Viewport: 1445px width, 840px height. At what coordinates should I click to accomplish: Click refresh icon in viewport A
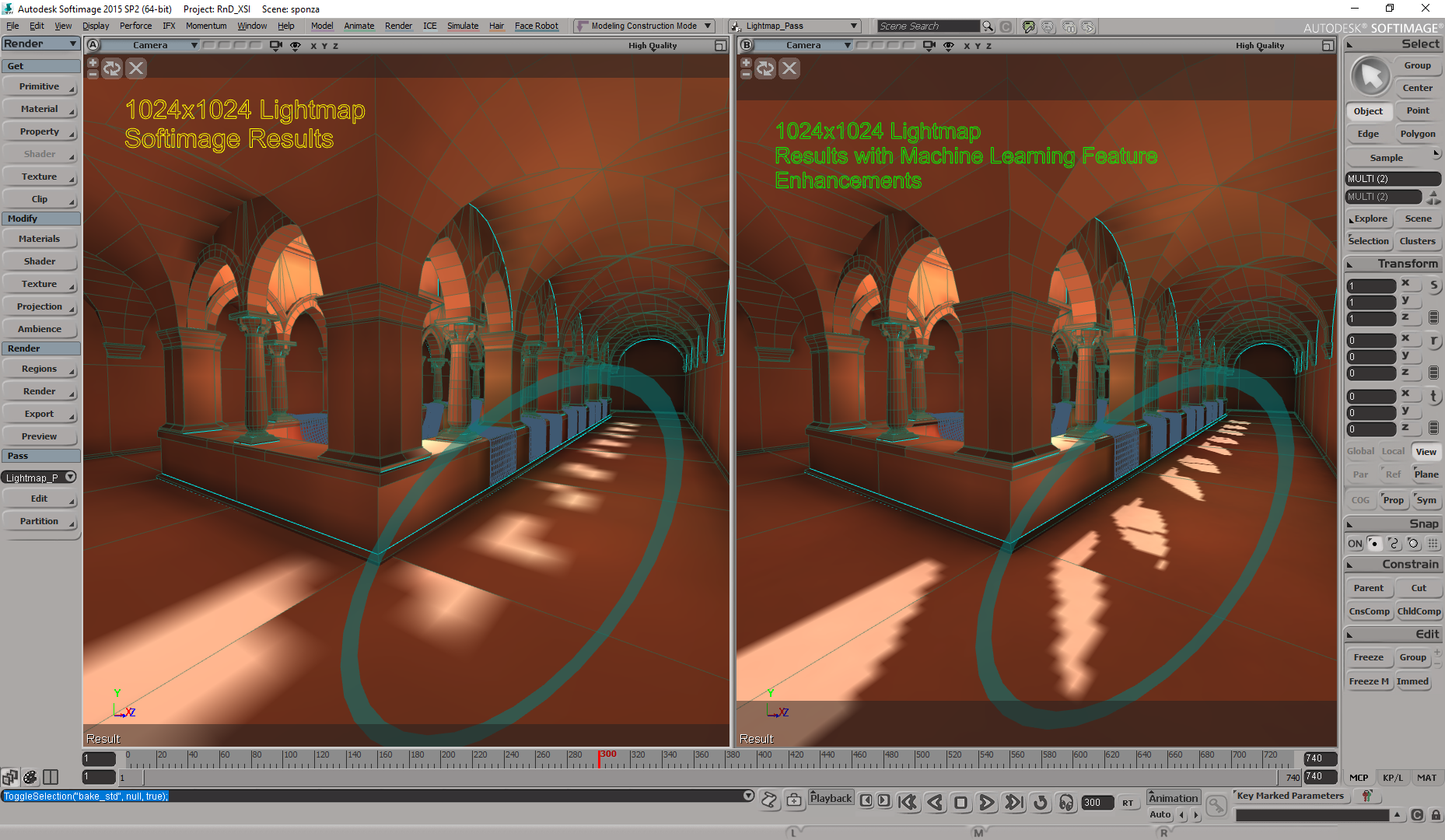112,68
